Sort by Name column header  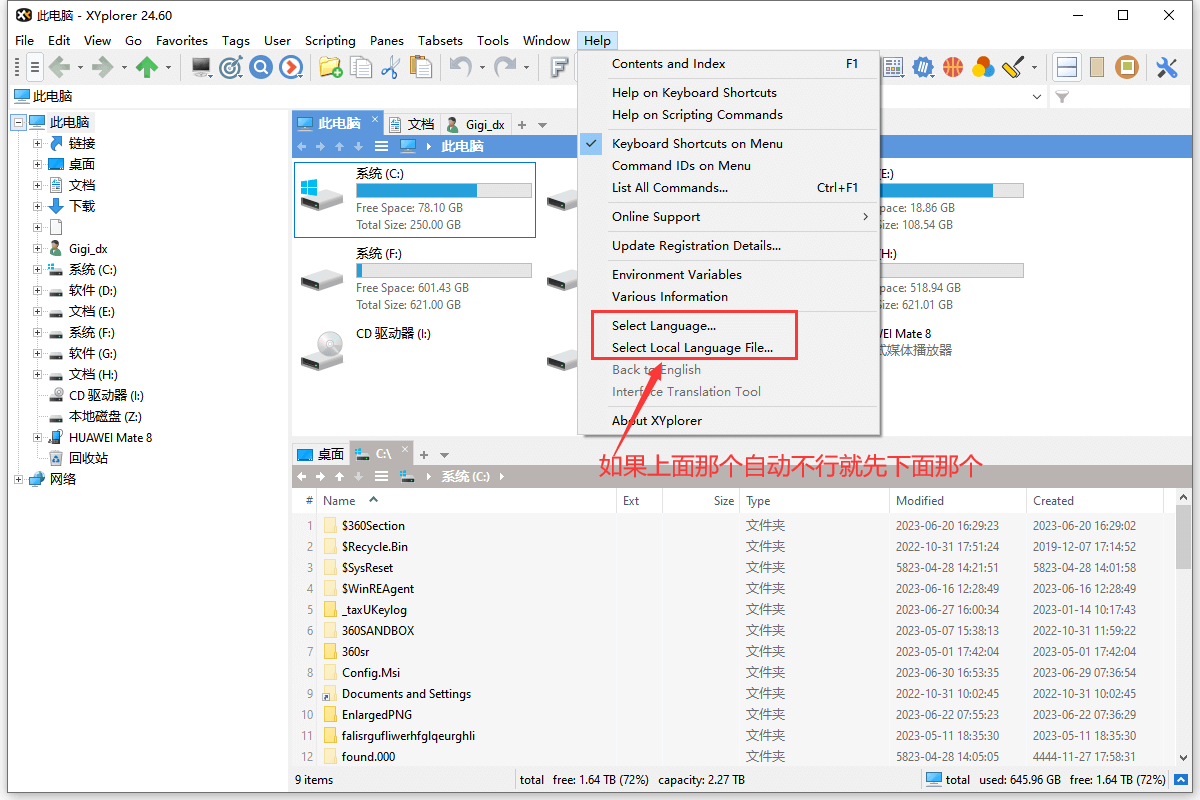coord(466,501)
